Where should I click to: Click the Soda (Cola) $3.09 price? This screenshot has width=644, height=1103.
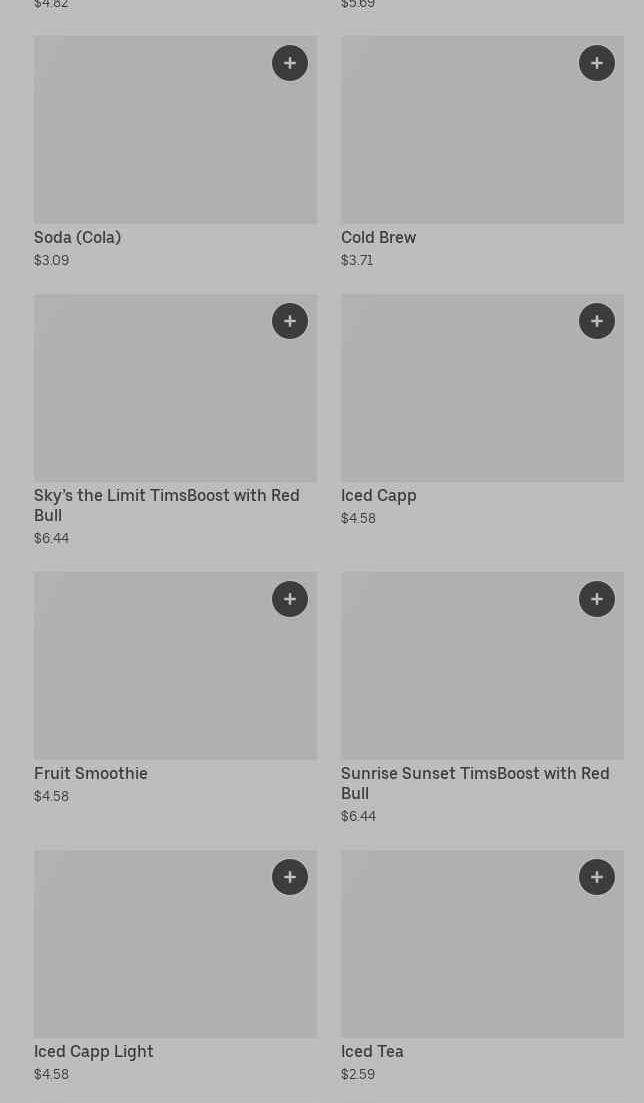[x=52, y=260]
